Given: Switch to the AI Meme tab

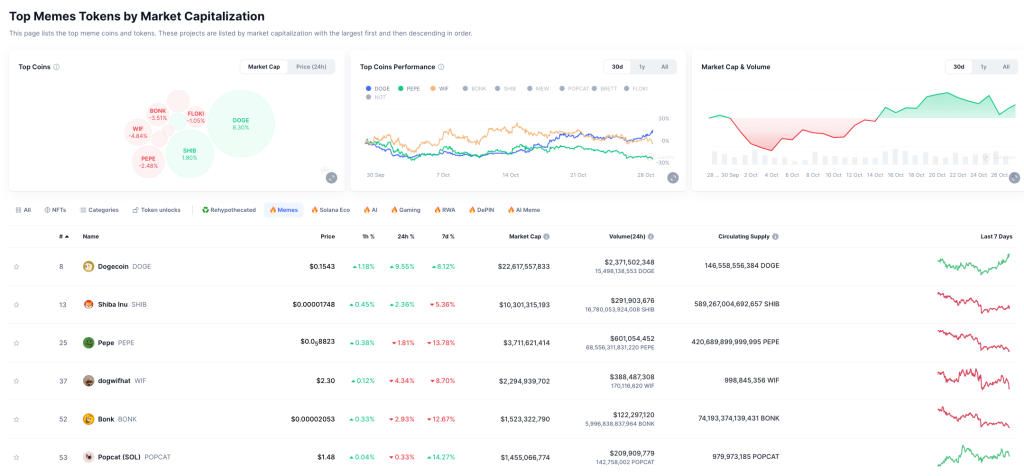Looking at the screenshot, I should coord(523,210).
